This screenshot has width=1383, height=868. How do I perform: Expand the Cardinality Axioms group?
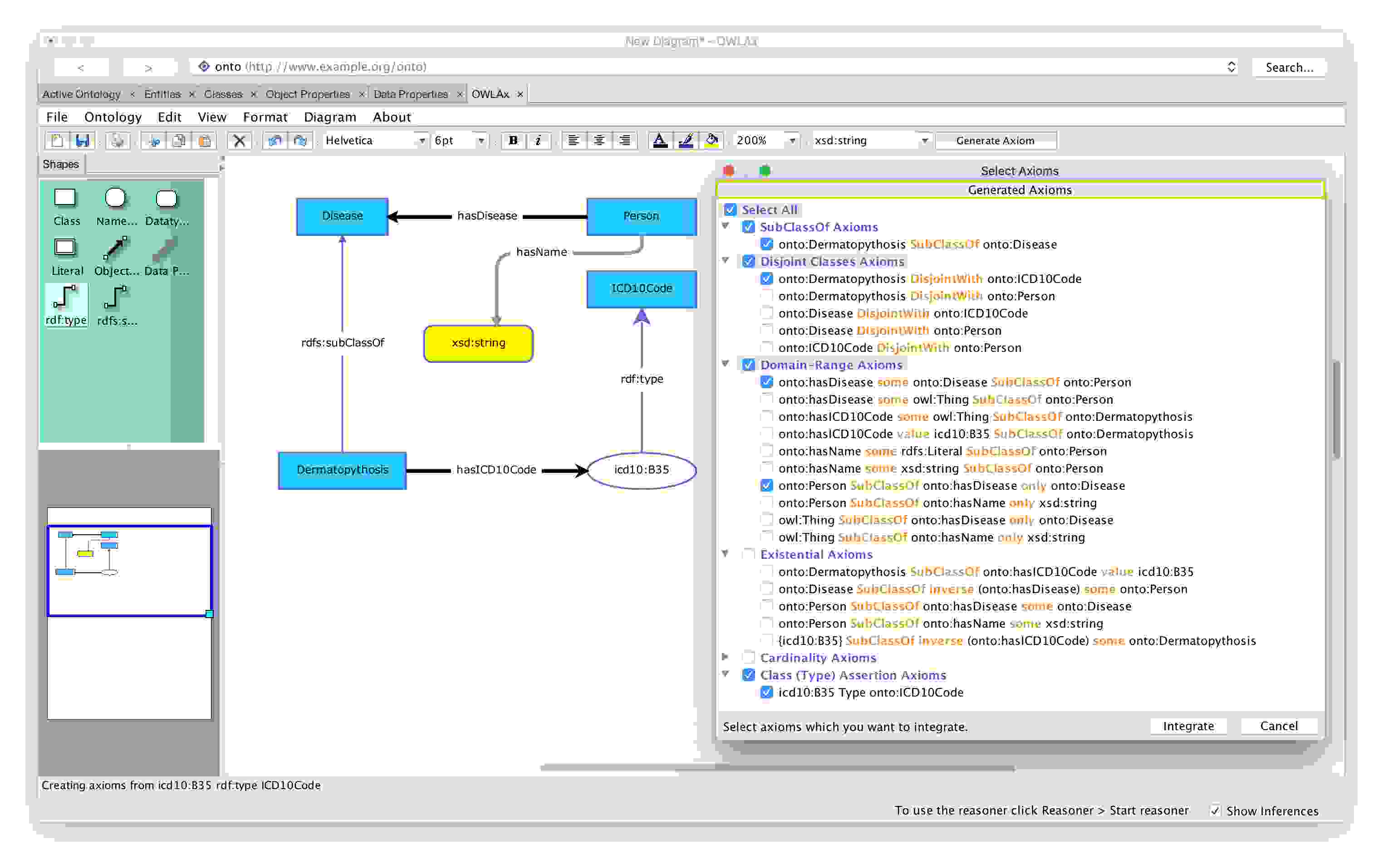(726, 657)
